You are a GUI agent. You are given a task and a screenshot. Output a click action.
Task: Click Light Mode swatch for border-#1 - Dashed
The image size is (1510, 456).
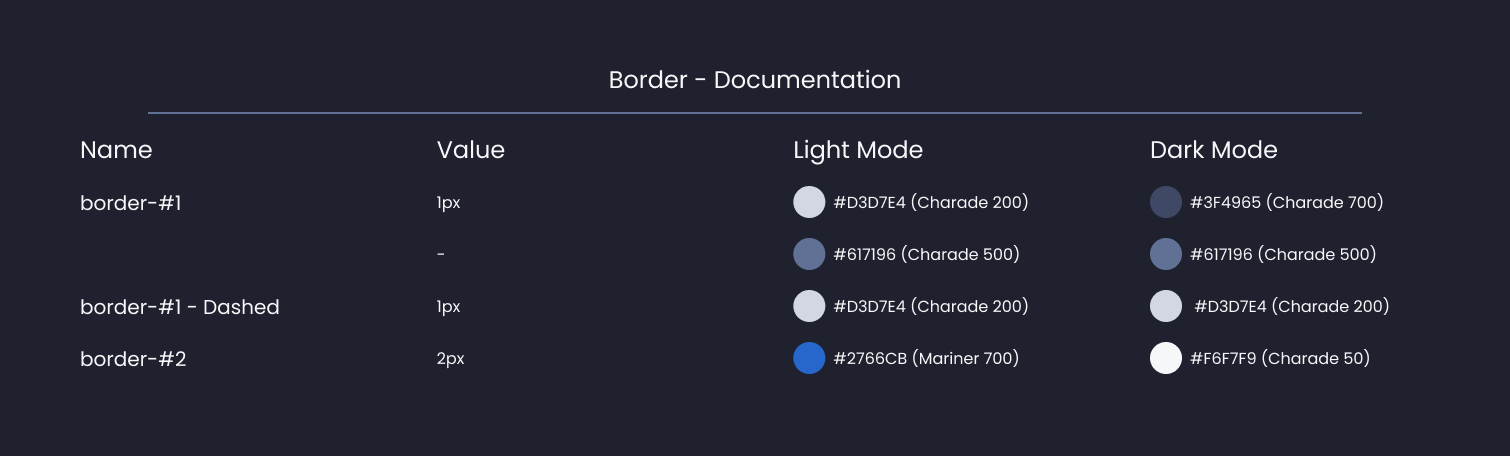[x=809, y=306]
